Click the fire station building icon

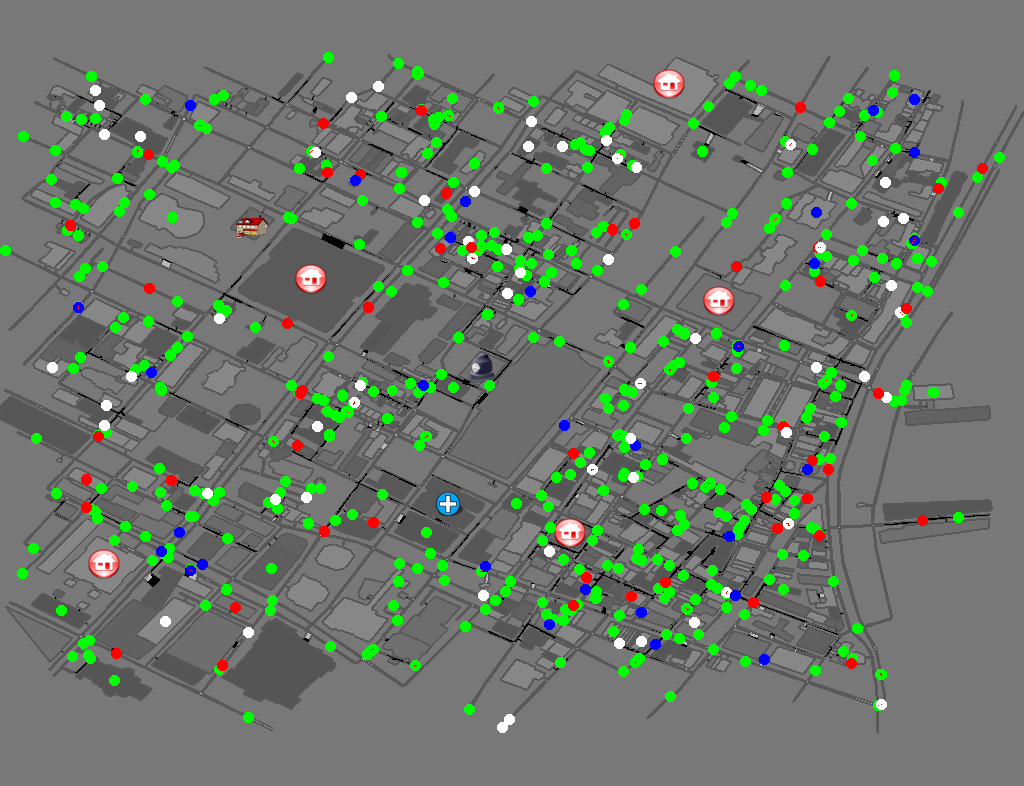pyautogui.click(x=251, y=227)
